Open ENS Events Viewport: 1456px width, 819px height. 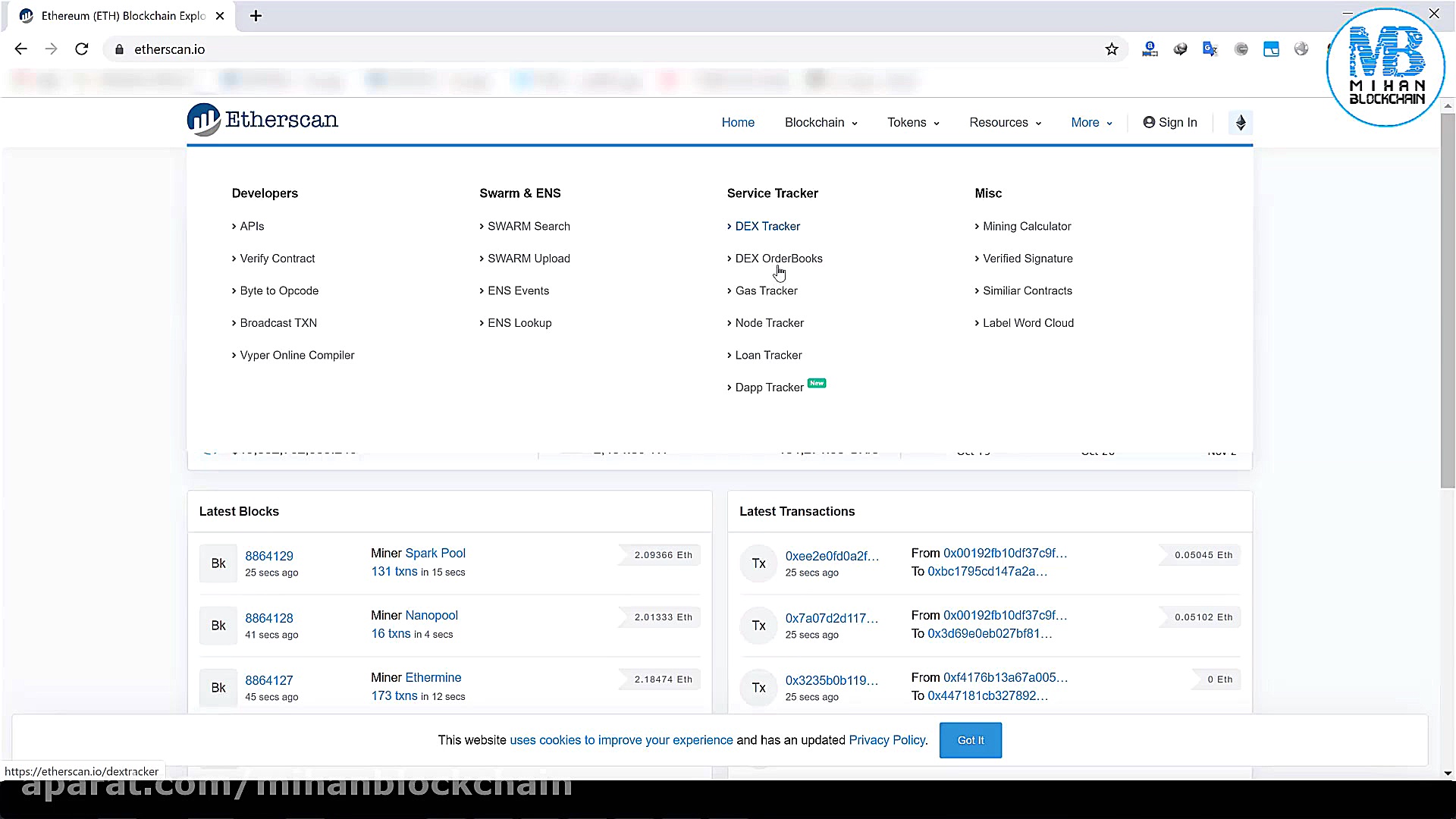tap(518, 290)
